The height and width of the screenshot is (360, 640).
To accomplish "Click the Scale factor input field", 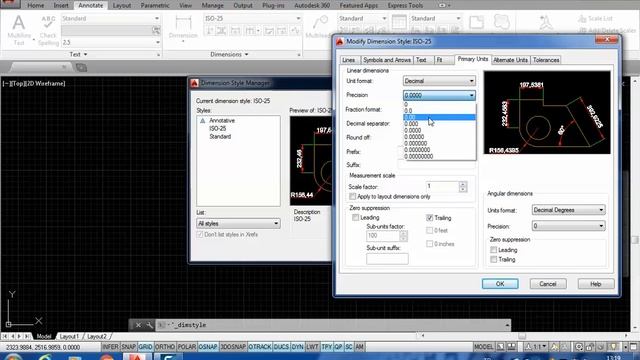I will click(x=442, y=187).
